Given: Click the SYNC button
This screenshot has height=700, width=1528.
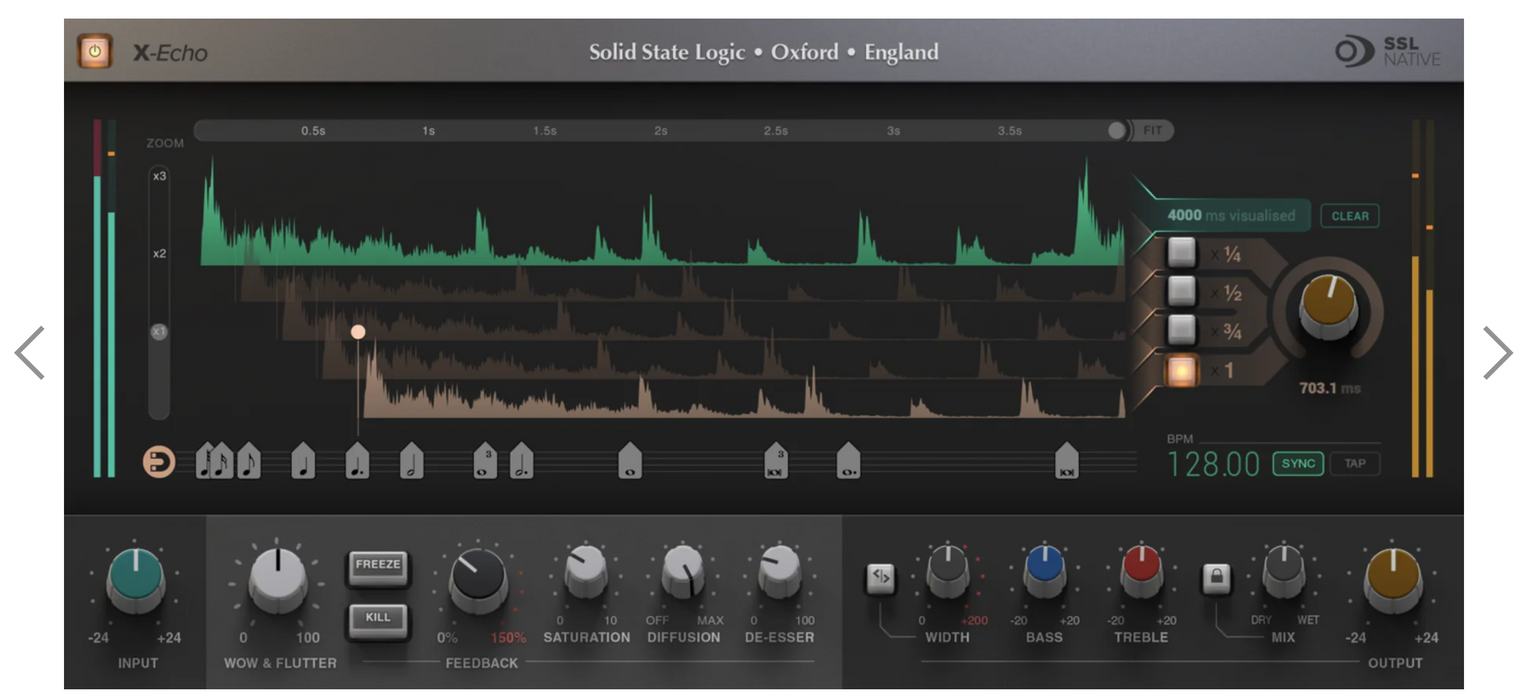Looking at the screenshot, I should coord(1298,464).
